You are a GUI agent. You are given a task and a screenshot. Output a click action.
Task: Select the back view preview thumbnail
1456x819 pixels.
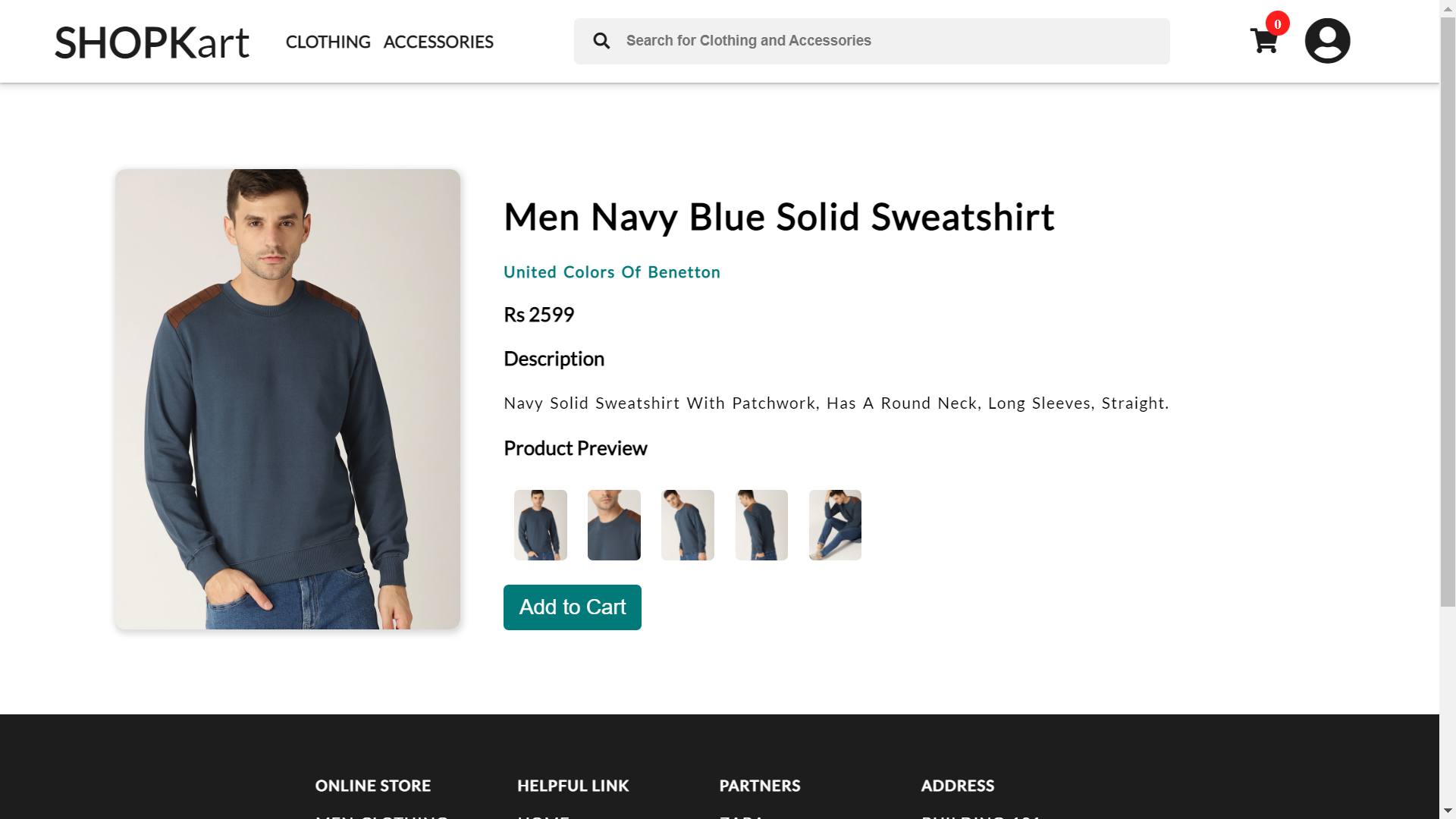[x=761, y=524]
